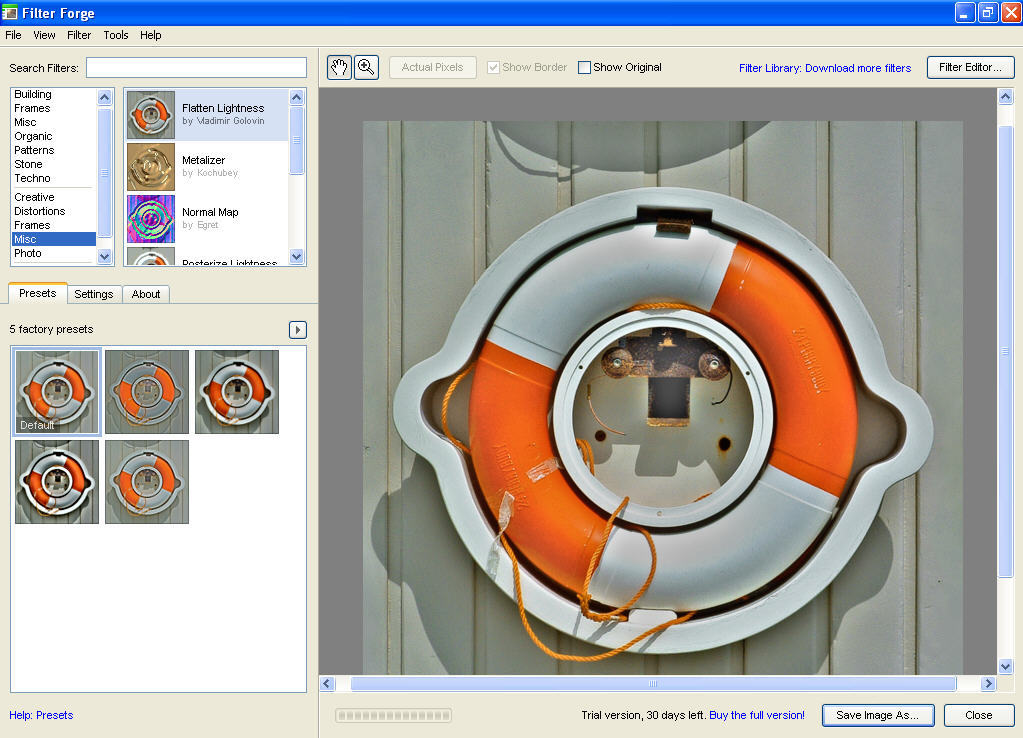This screenshot has height=738, width=1023.
Task: Select the Stone category
Action: pyautogui.click(x=28, y=164)
